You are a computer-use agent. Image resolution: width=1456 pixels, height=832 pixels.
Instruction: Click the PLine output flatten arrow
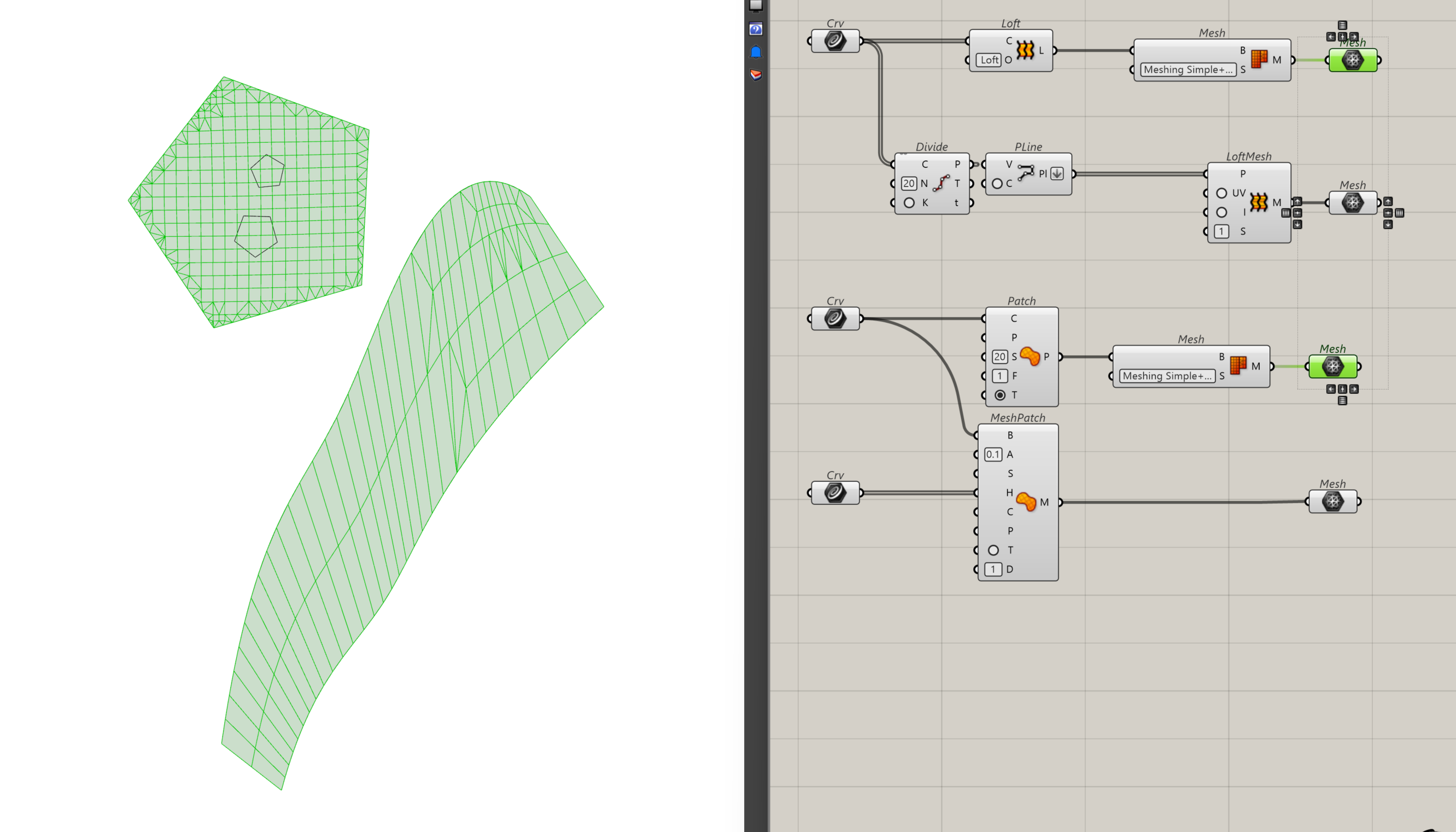[x=1057, y=174]
